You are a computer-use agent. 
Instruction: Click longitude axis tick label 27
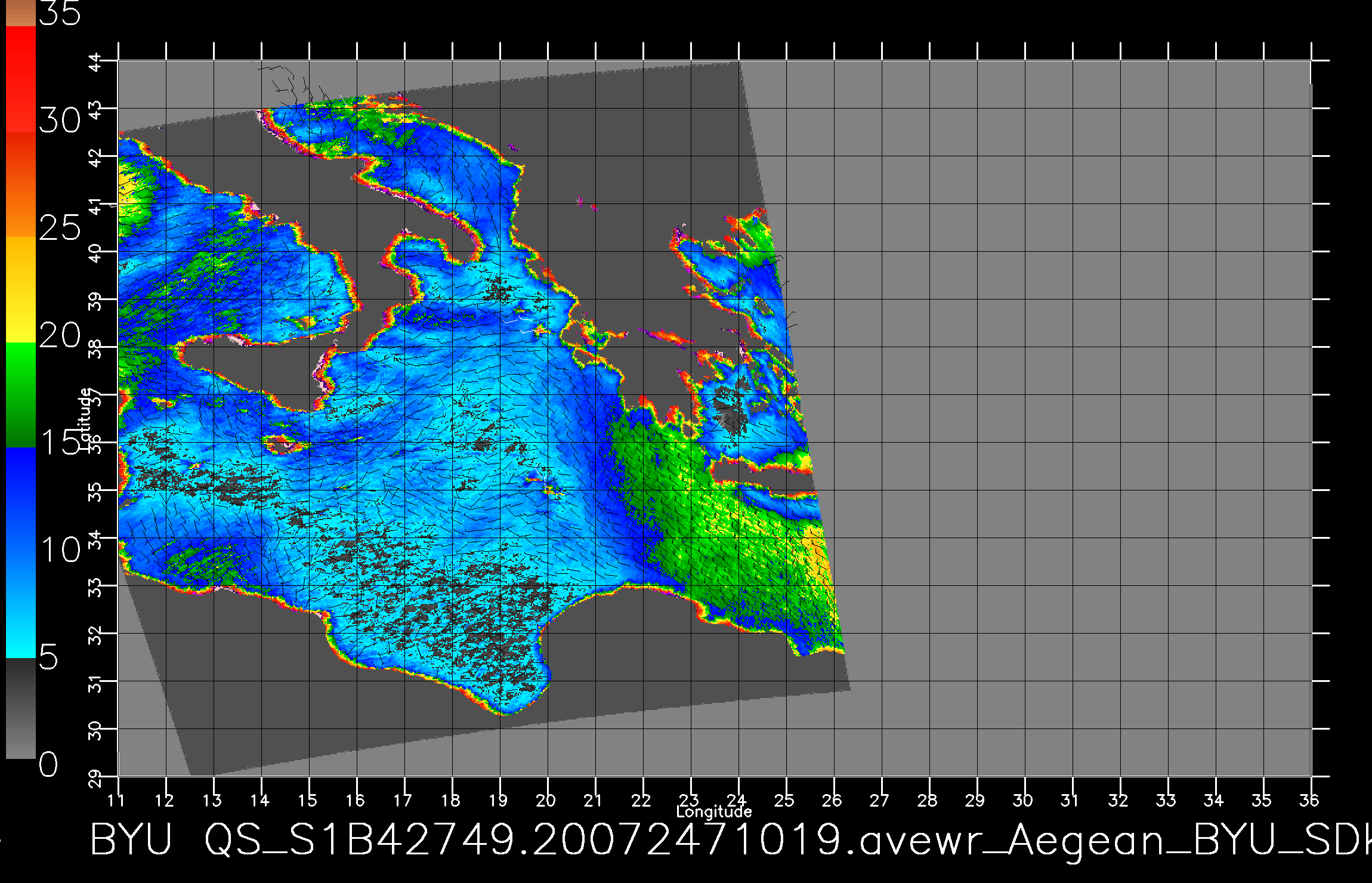(x=880, y=800)
